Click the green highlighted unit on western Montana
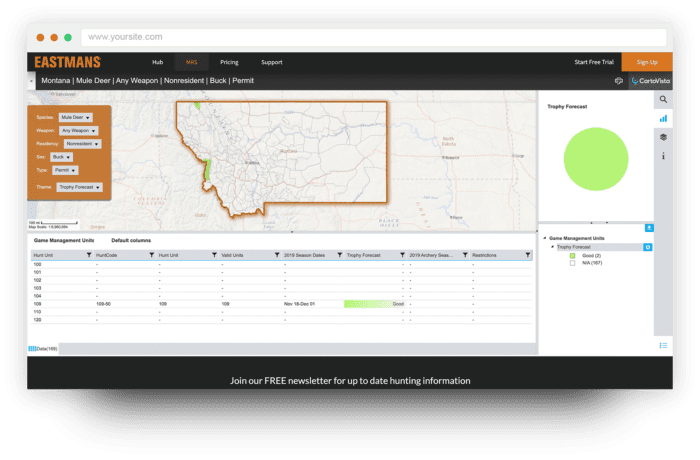This screenshot has width=700, height=460. 207,169
